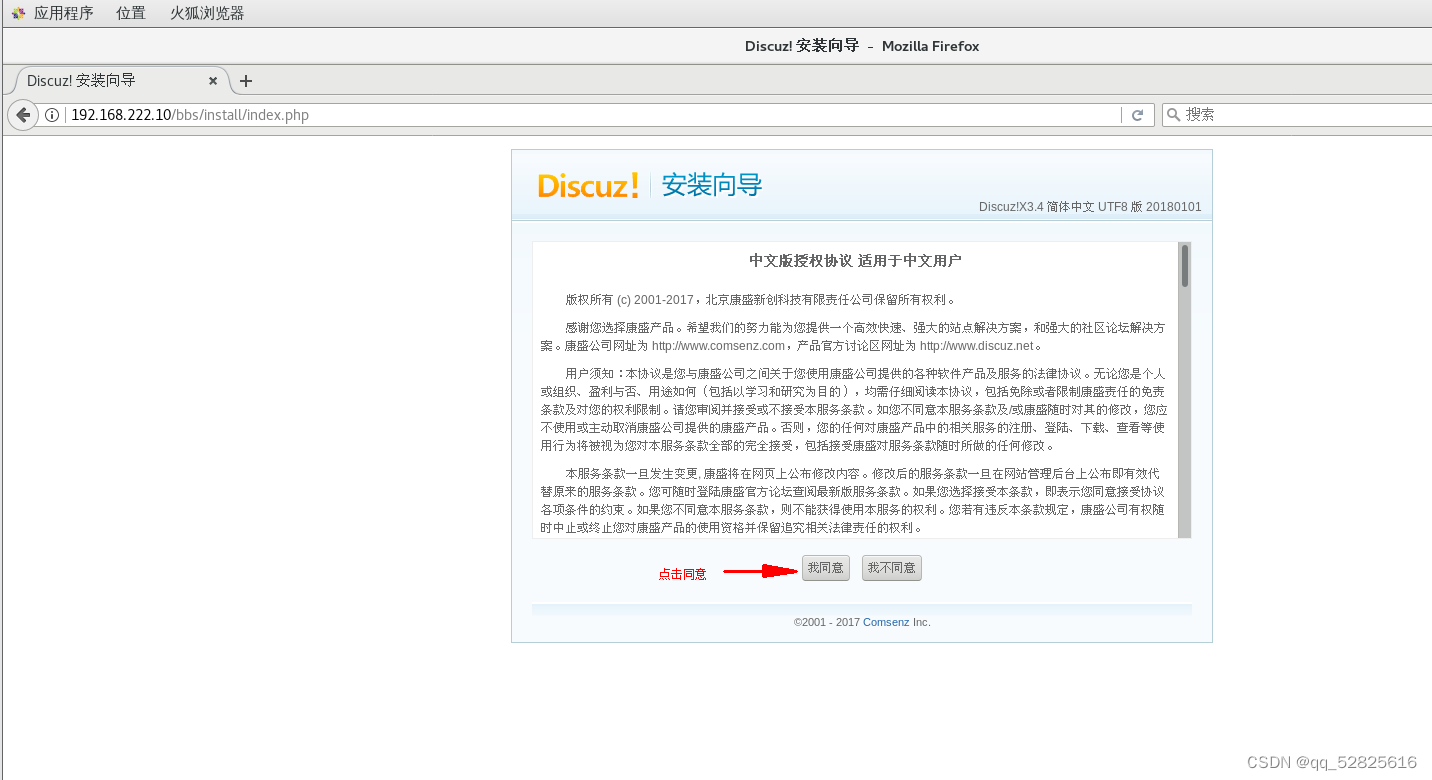
Task: Click the applications menu icon at top-left
Action: click(18, 13)
